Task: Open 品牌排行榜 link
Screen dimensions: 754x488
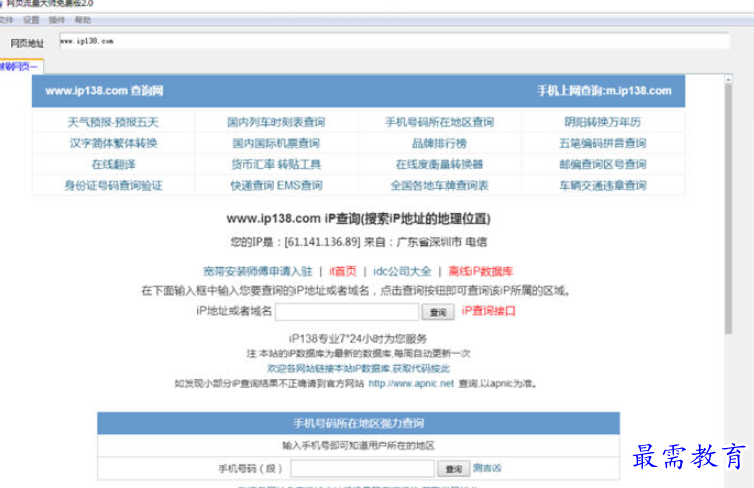Action: [440, 143]
